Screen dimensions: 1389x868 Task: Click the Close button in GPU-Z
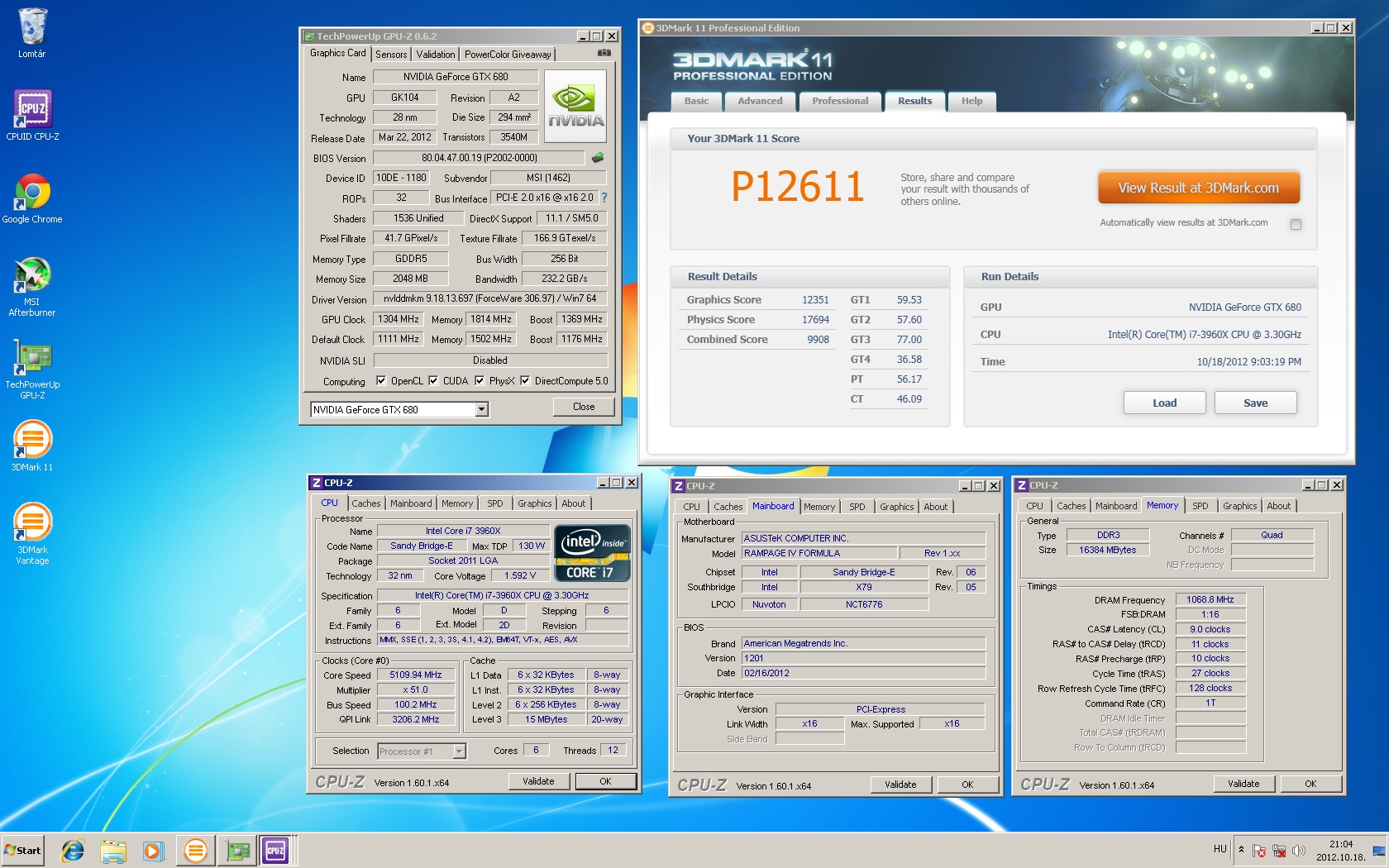[584, 407]
